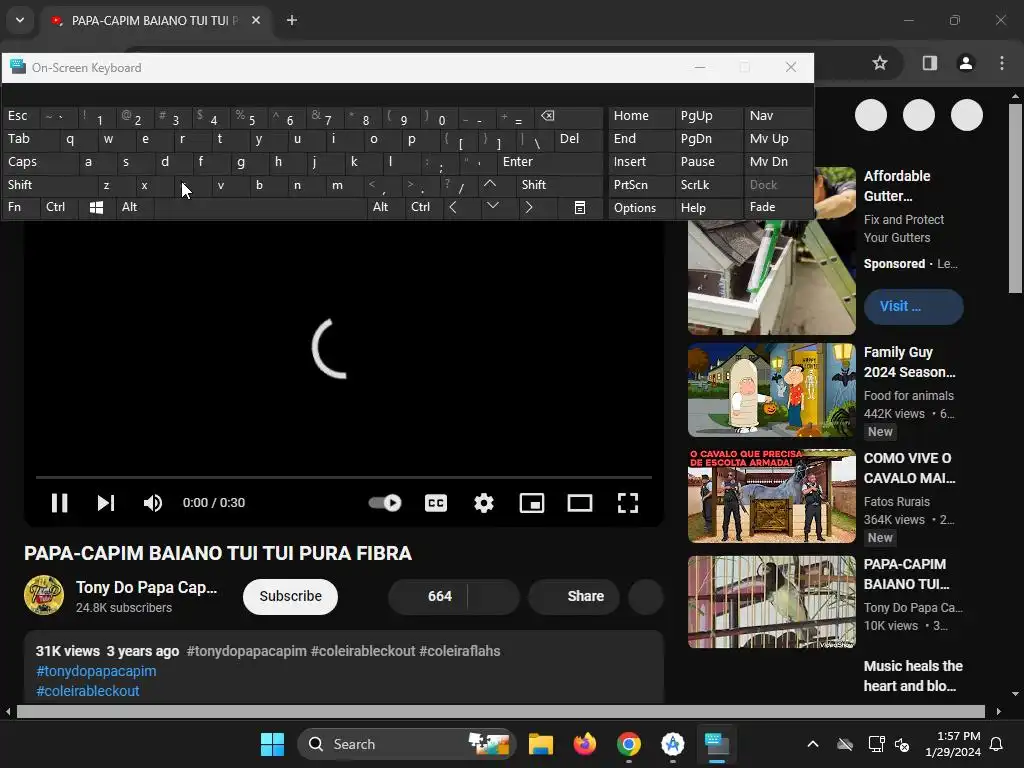Share this video

pos(574,596)
